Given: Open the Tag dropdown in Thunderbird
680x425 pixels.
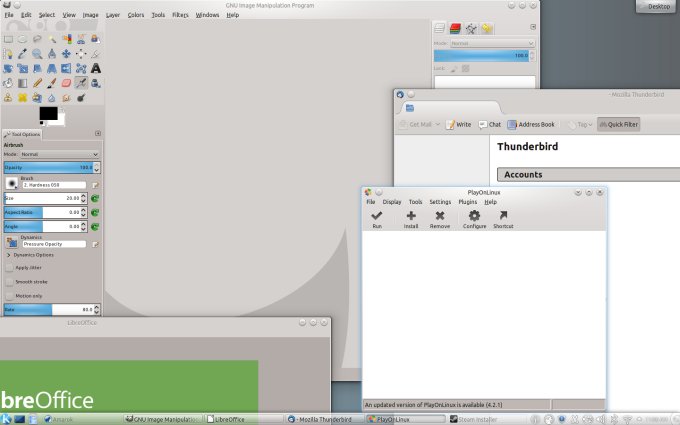Looking at the screenshot, I should 581,124.
